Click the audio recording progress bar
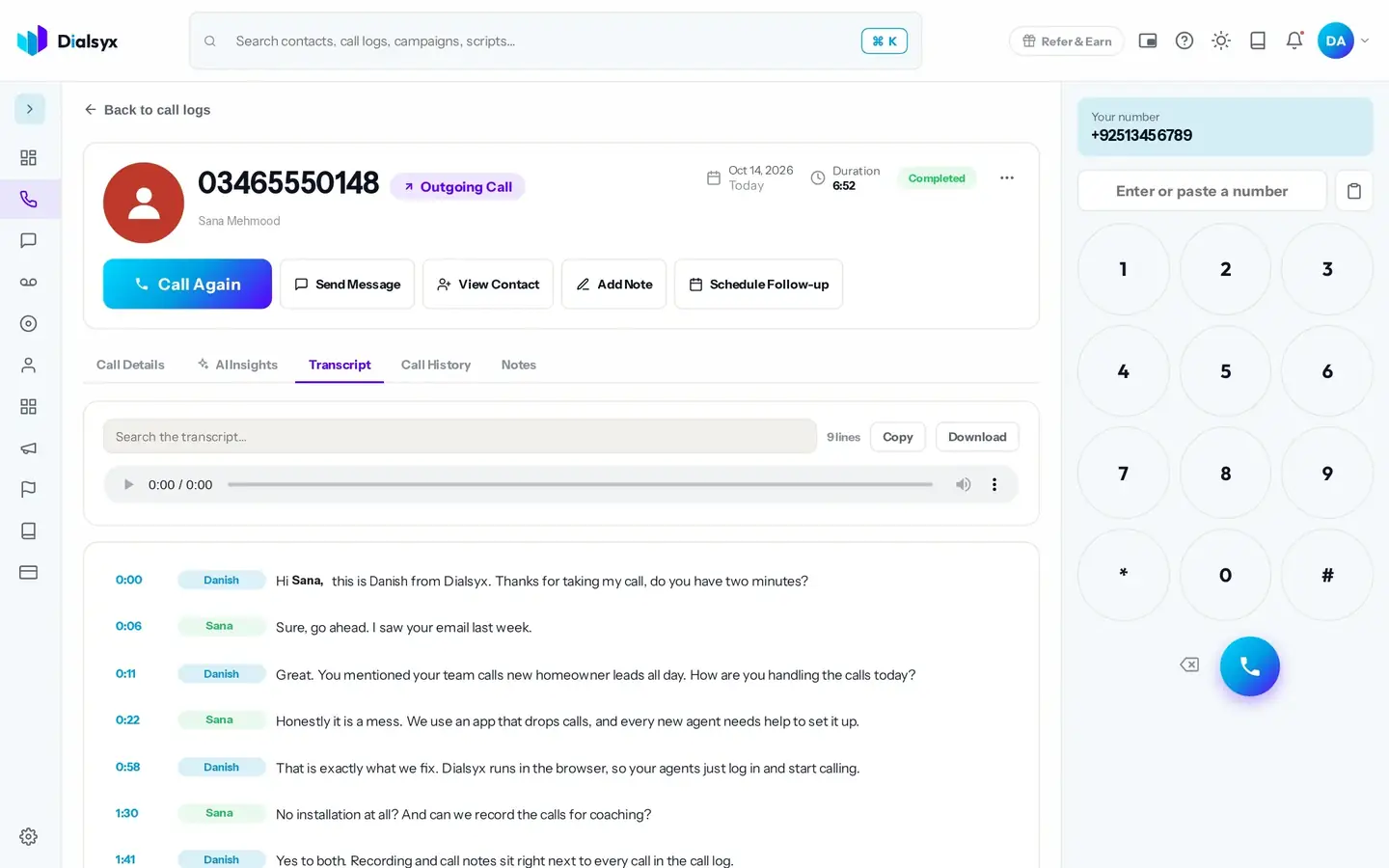The height and width of the screenshot is (868, 1389). pos(581,484)
